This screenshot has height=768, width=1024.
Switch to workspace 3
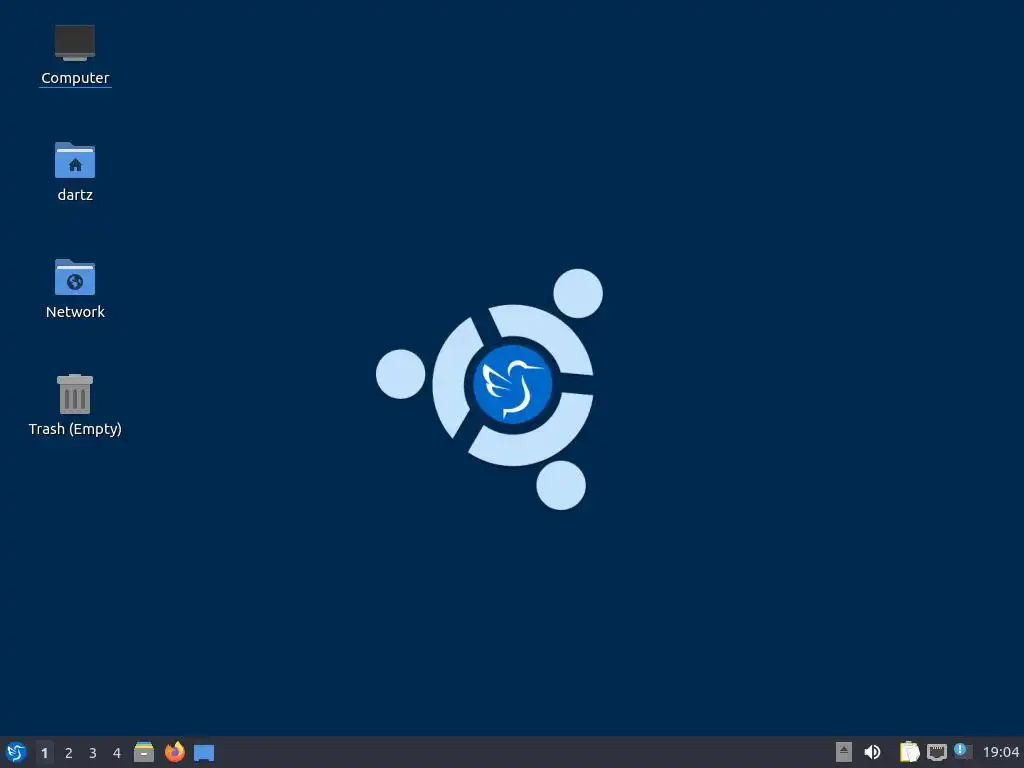tap(93, 753)
